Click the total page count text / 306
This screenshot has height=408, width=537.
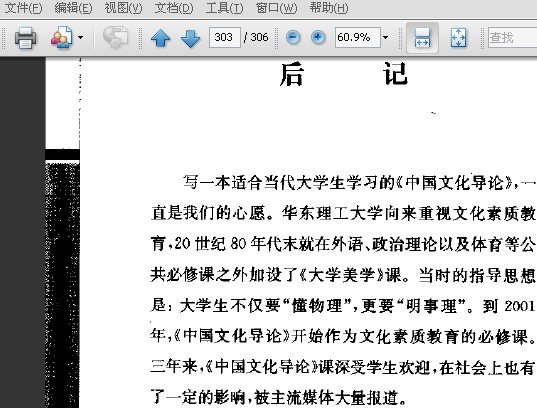(x=256, y=37)
